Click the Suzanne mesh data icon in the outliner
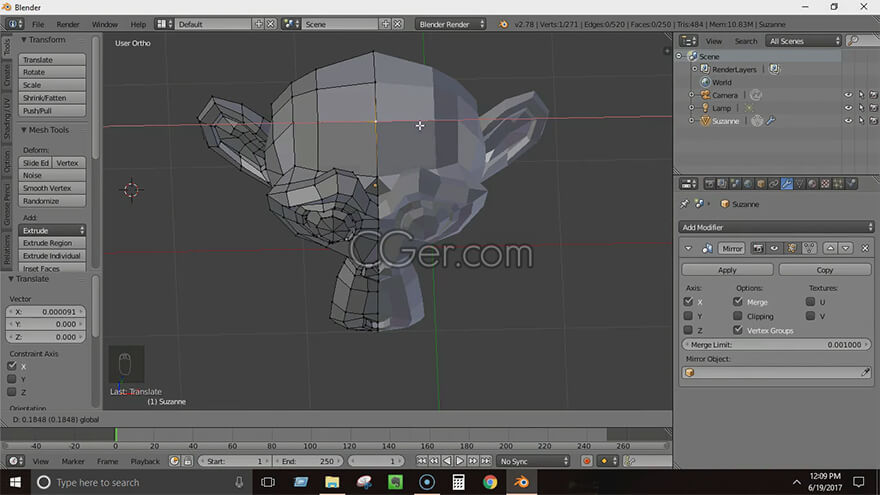 click(x=757, y=121)
